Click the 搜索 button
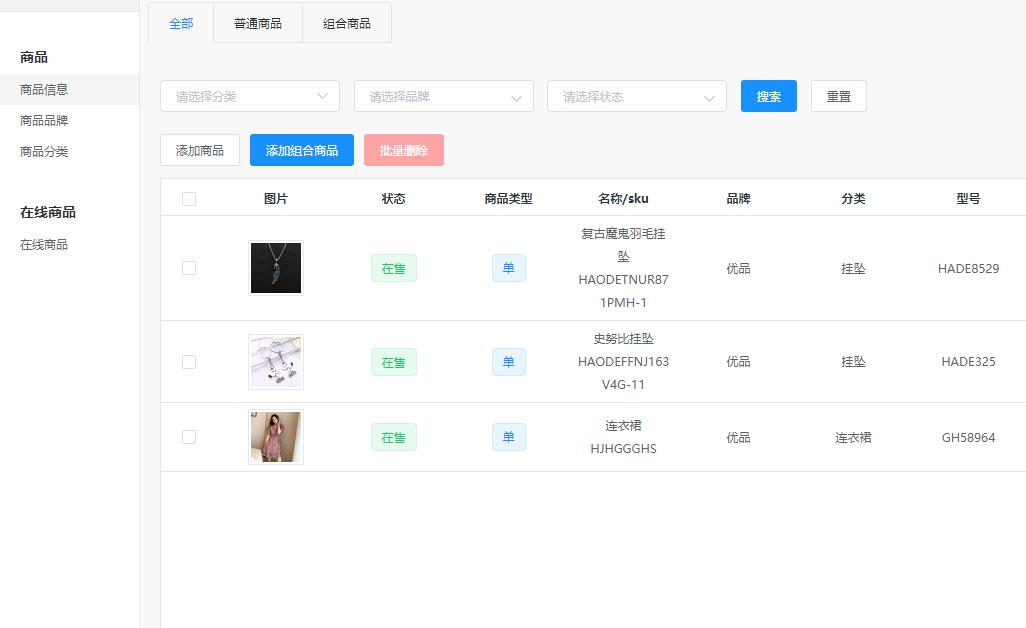This screenshot has width=1026, height=628. (768, 96)
